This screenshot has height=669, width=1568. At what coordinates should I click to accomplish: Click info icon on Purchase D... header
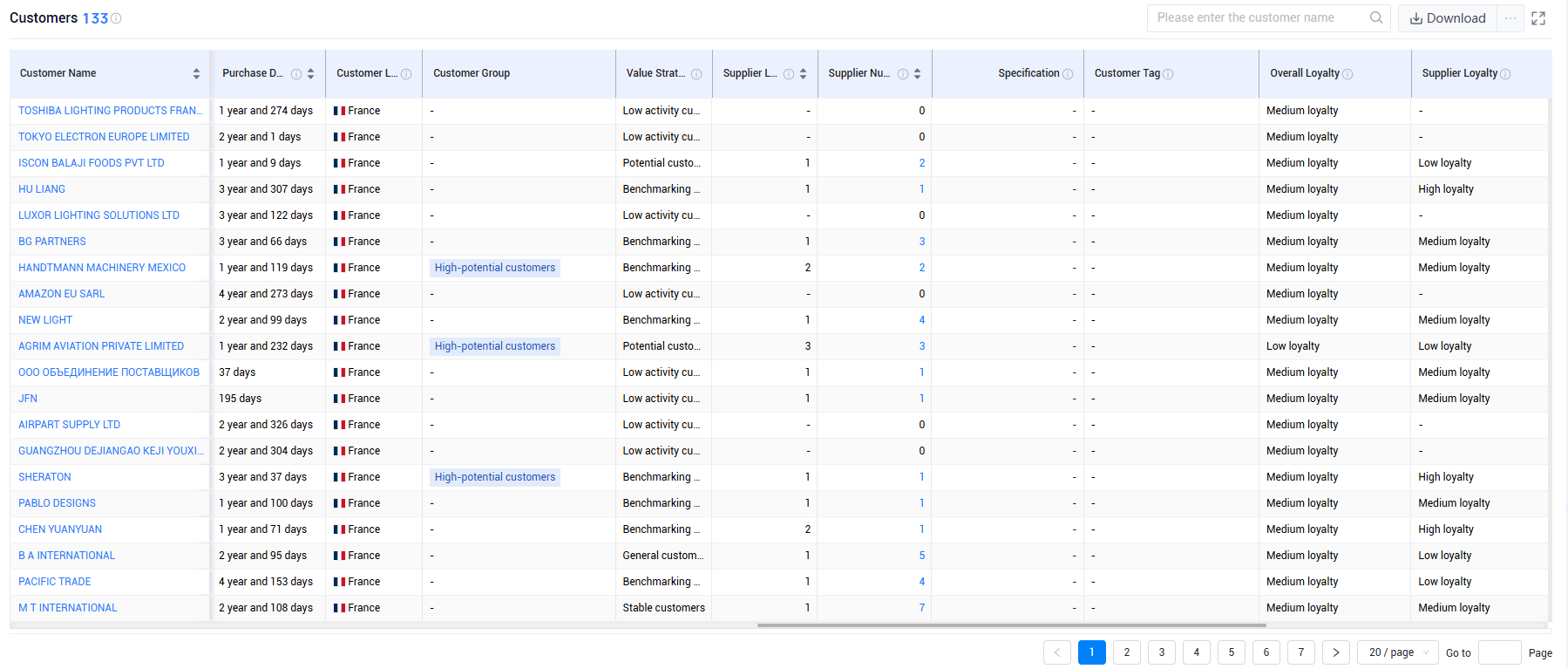click(x=296, y=74)
